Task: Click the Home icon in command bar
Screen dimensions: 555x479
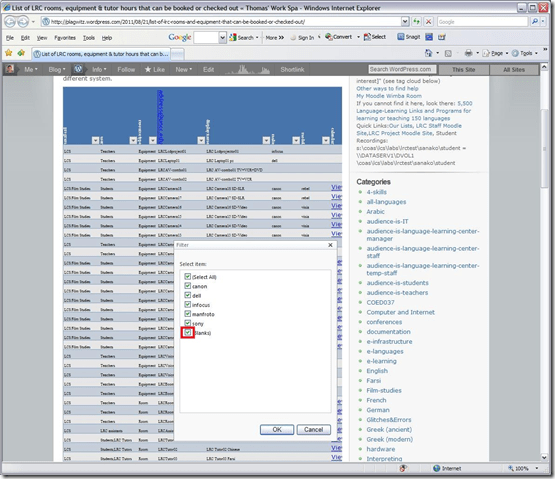Action: coord(428,53)
